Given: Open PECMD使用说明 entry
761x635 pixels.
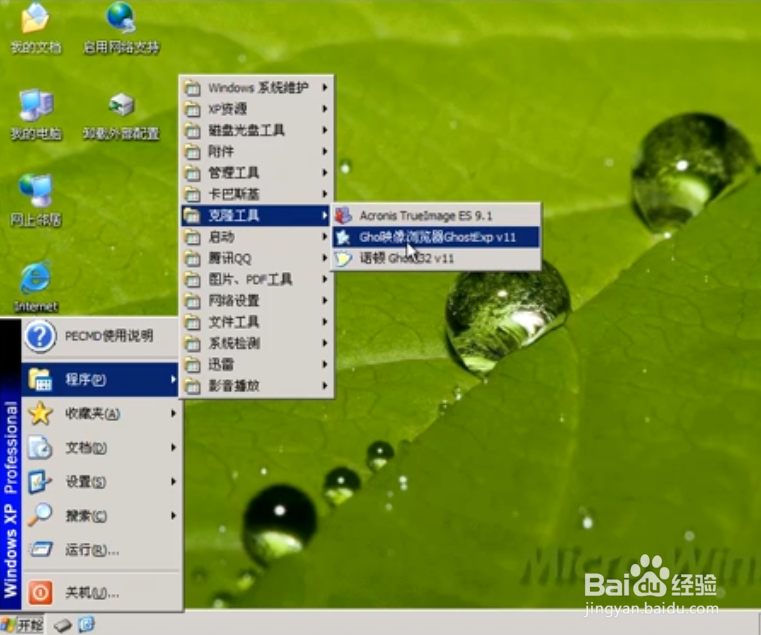Looking at the screenshot, I should pos(101,336).
